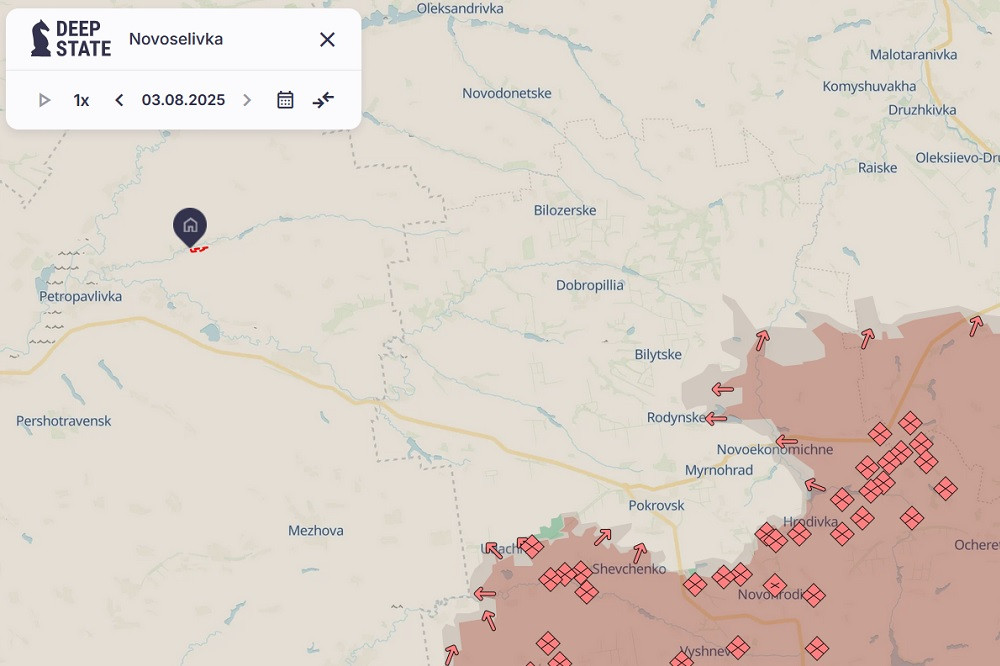Viewport: 1000px width, 666px height.
Task: Click the Dobropillia town label
Action: click(589, 285)
